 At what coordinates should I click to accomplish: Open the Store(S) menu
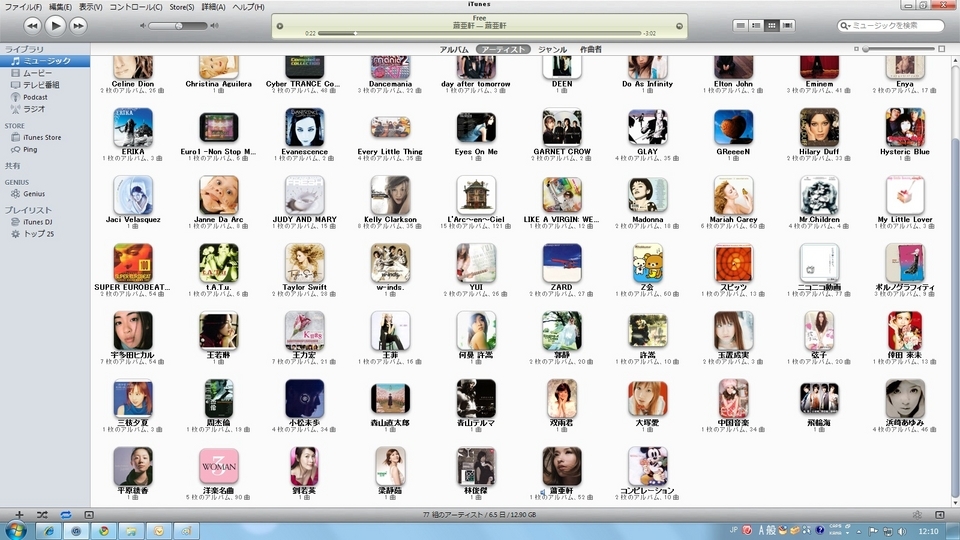click(x=182, y=7)
